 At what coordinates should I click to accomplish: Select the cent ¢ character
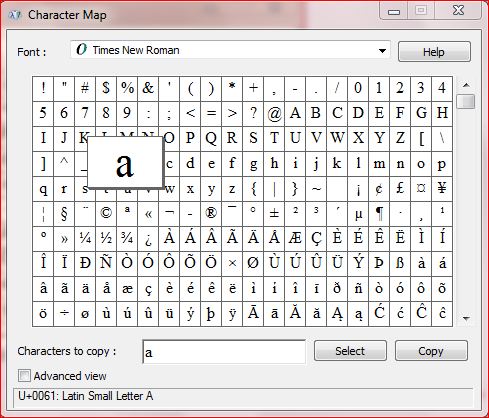point(379,189)
